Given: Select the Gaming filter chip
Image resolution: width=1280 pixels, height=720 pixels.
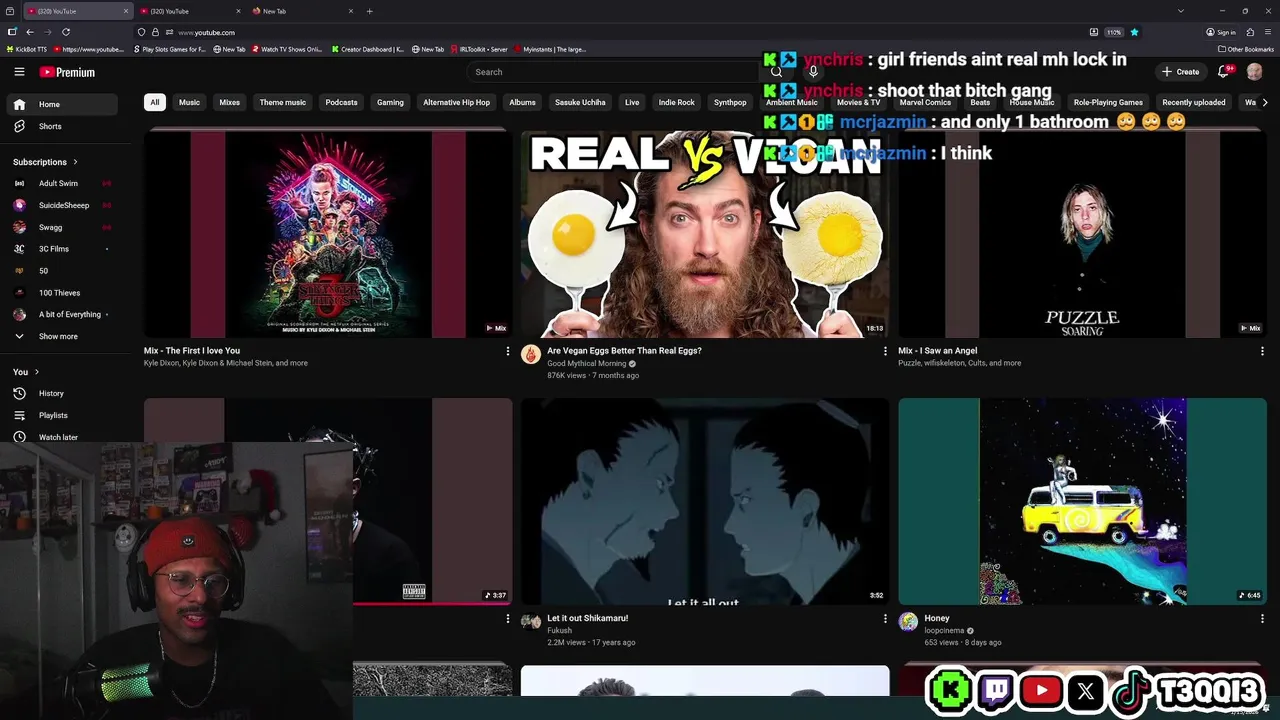Looking at the screenshot, I should click(x=390, y=102).
